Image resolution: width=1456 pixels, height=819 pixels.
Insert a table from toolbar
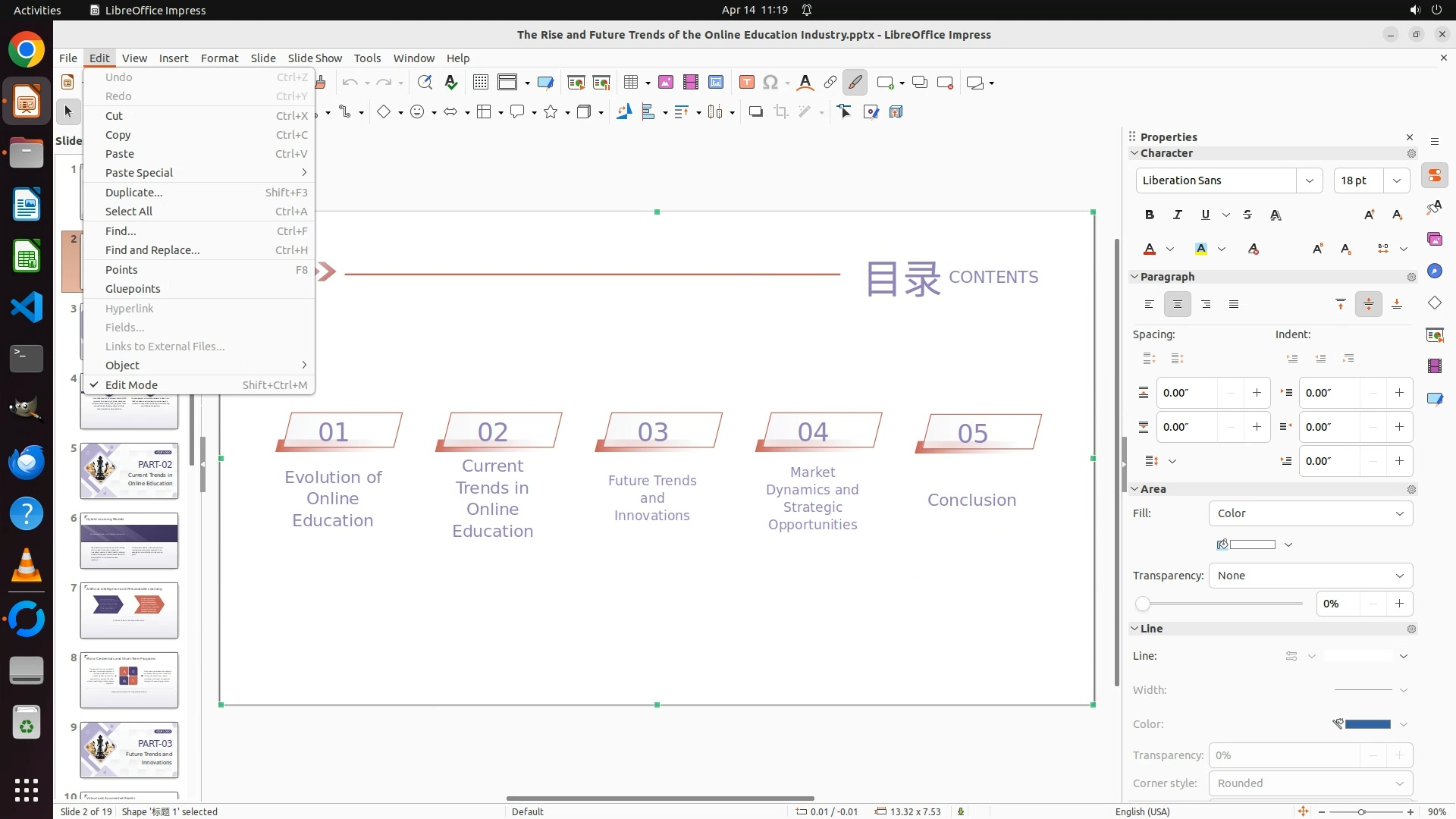tap(630, 83)
